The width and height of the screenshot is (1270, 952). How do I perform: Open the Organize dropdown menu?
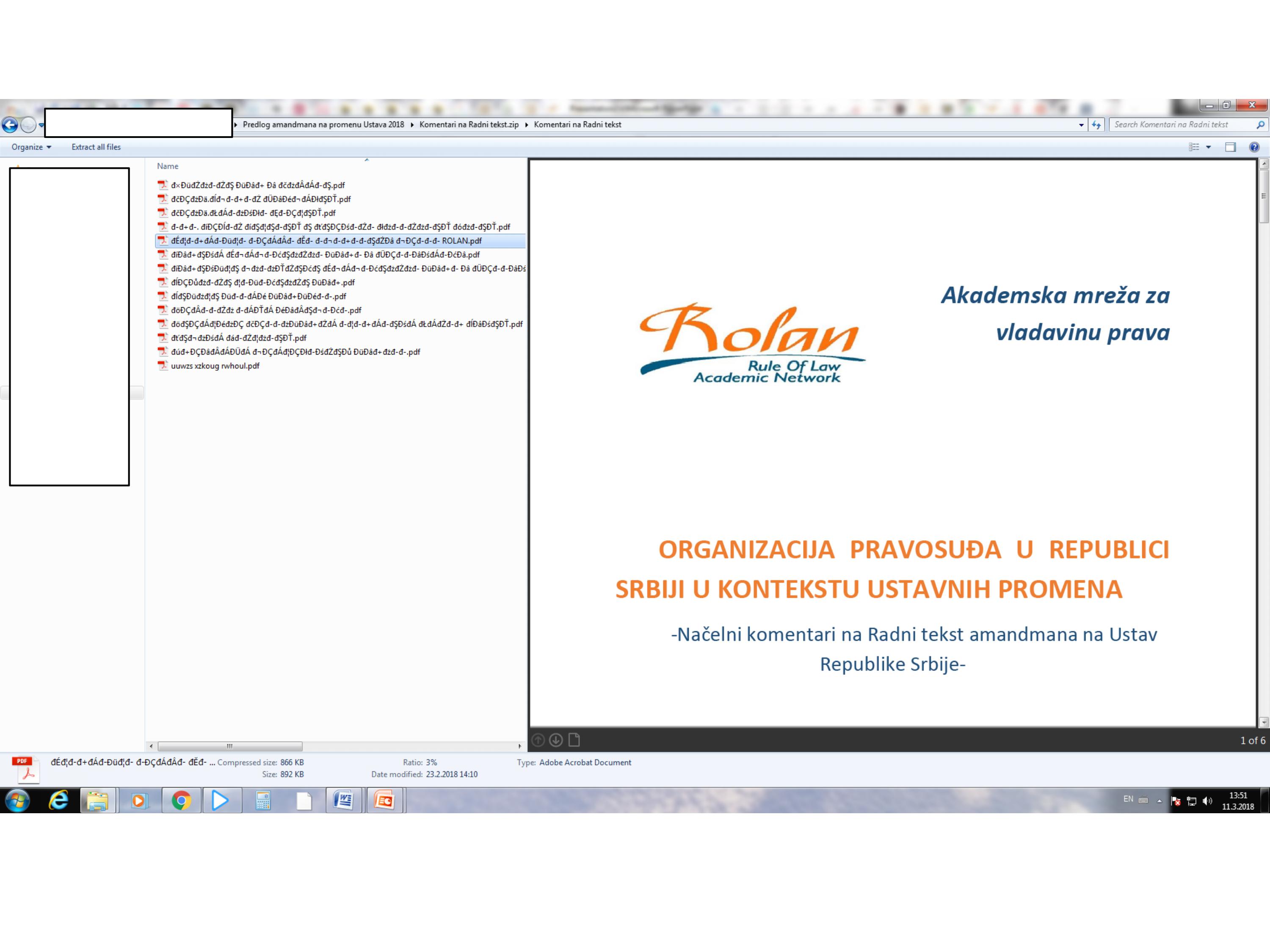(31, 147)
